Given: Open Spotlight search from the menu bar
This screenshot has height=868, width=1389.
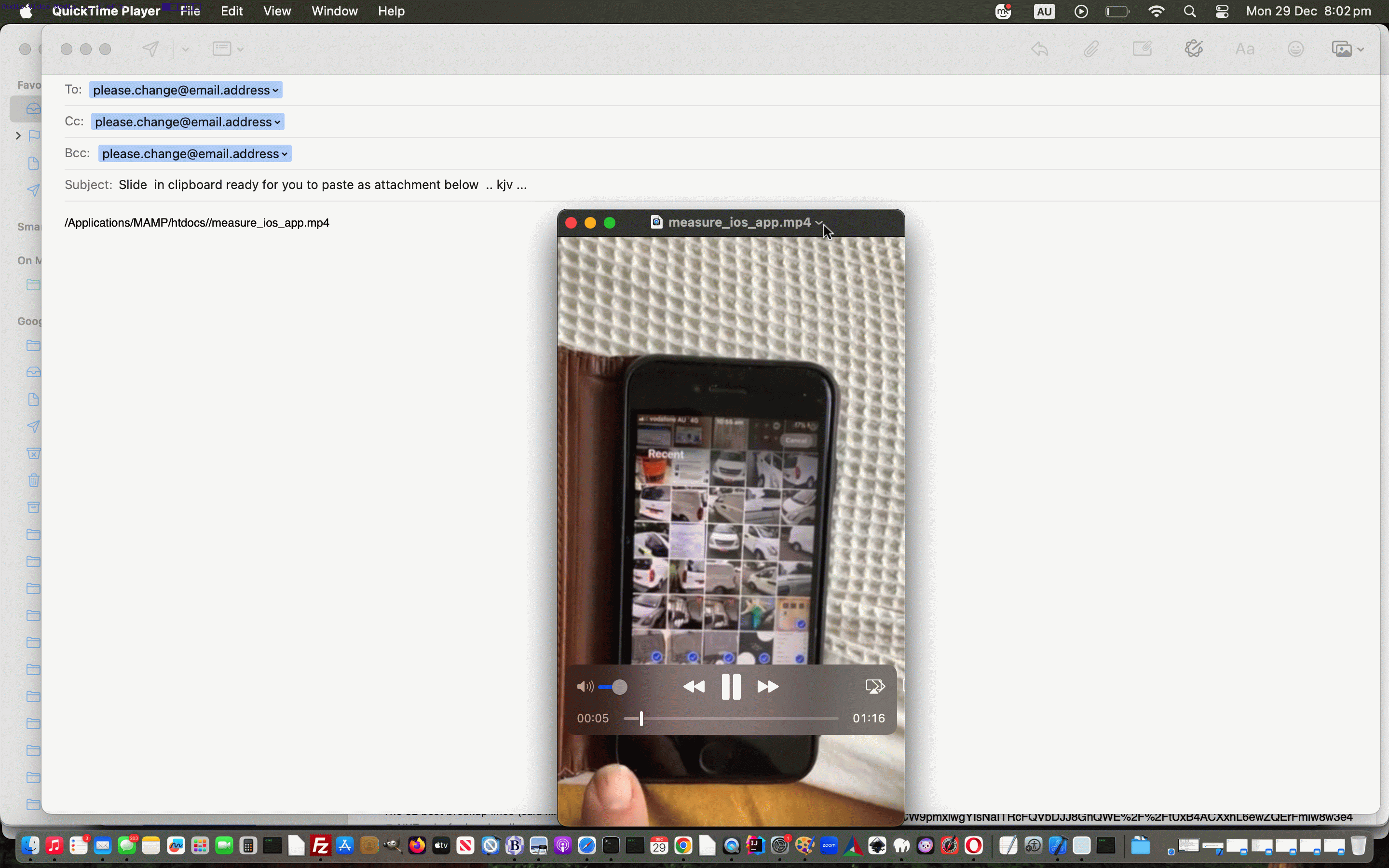Looking at the screenshot, I should point(1190,11).
